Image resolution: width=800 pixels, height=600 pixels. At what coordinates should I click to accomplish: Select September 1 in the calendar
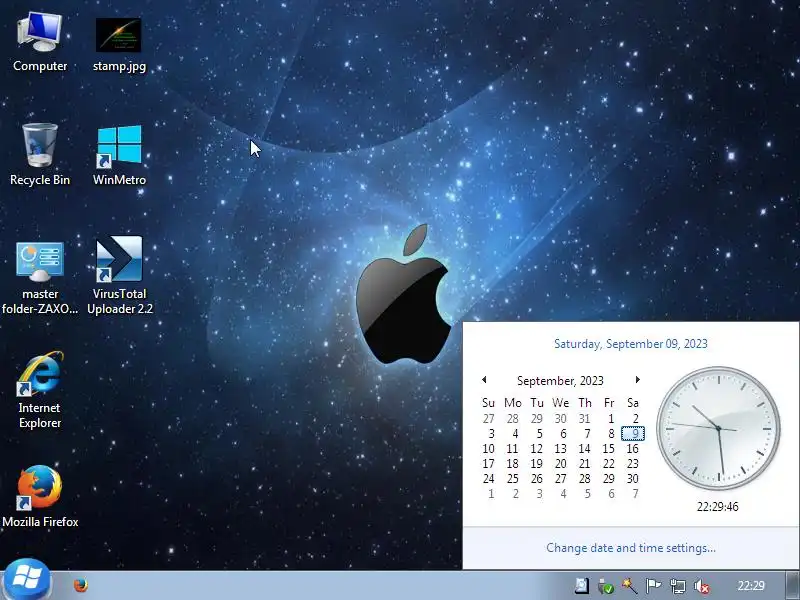point(609,419)
